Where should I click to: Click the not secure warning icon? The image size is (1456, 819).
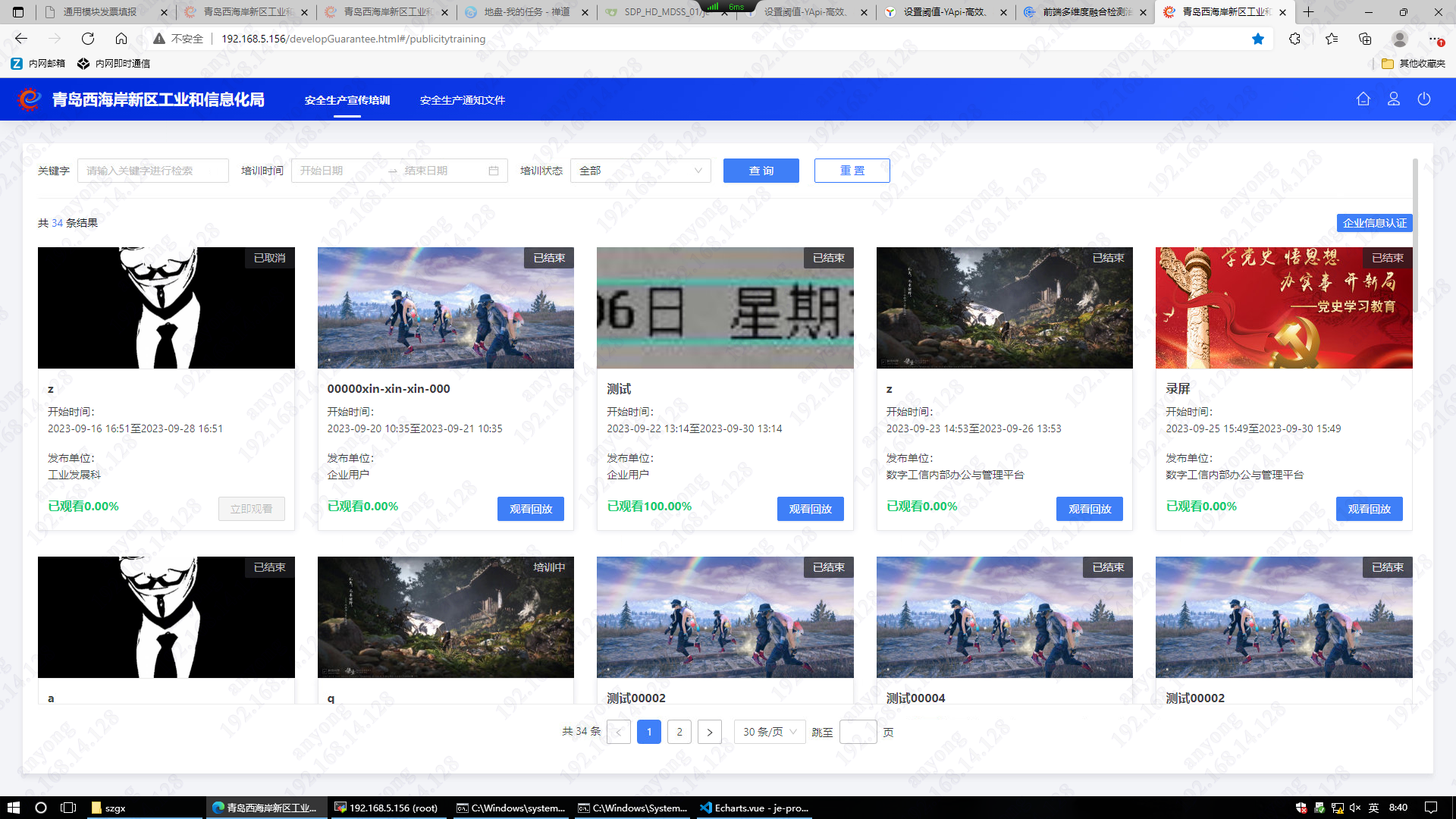(159, 39)
